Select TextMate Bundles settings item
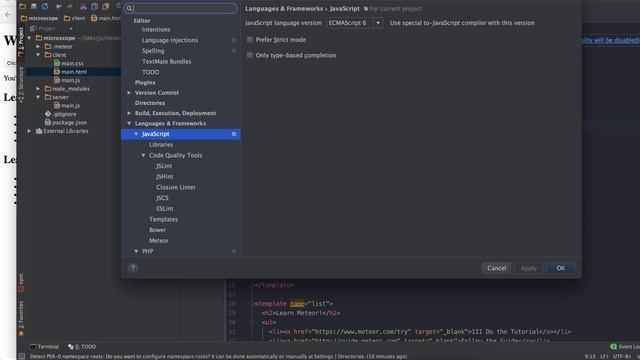 click(167, 61)
